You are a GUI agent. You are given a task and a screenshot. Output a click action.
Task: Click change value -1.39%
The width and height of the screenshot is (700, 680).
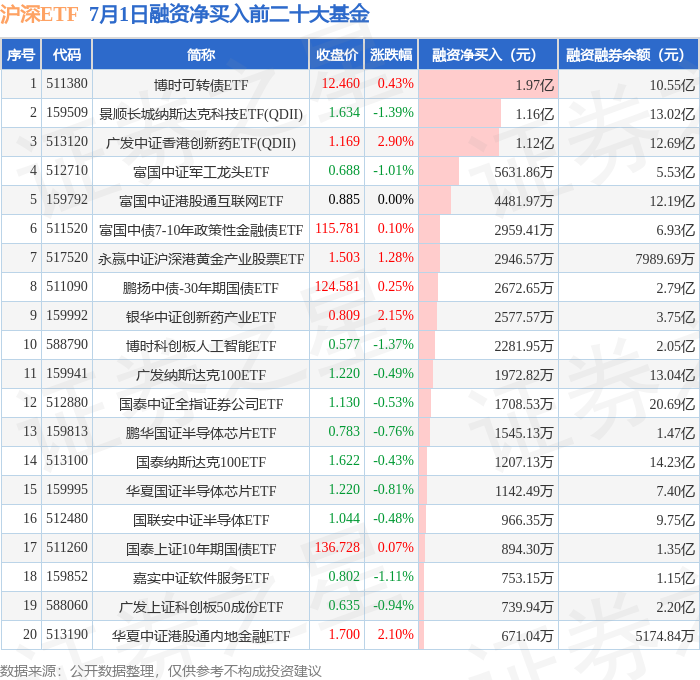(x=393, y=113)
